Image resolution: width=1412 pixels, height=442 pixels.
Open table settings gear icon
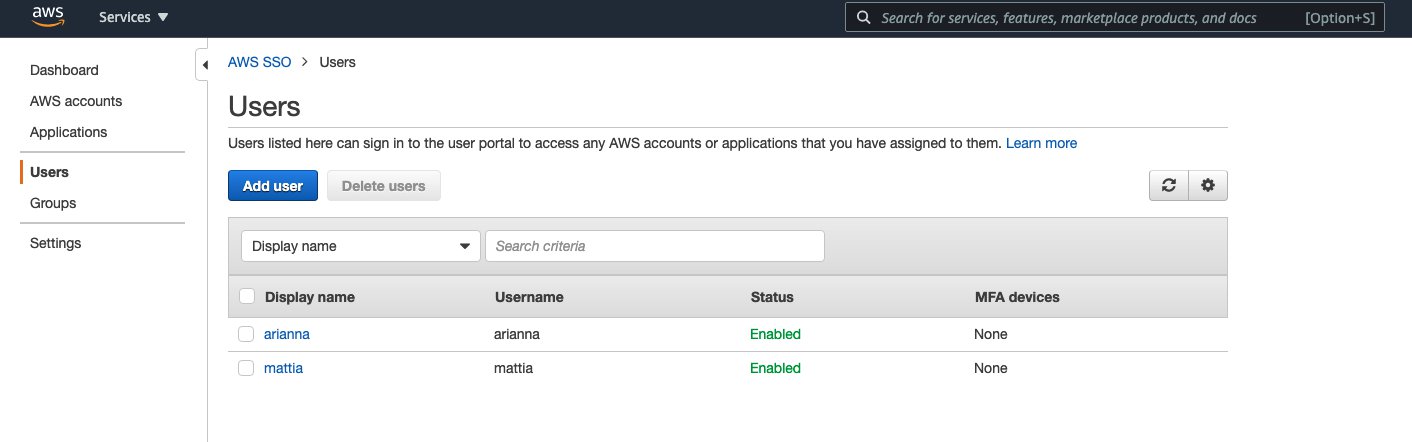[1208, 185]
